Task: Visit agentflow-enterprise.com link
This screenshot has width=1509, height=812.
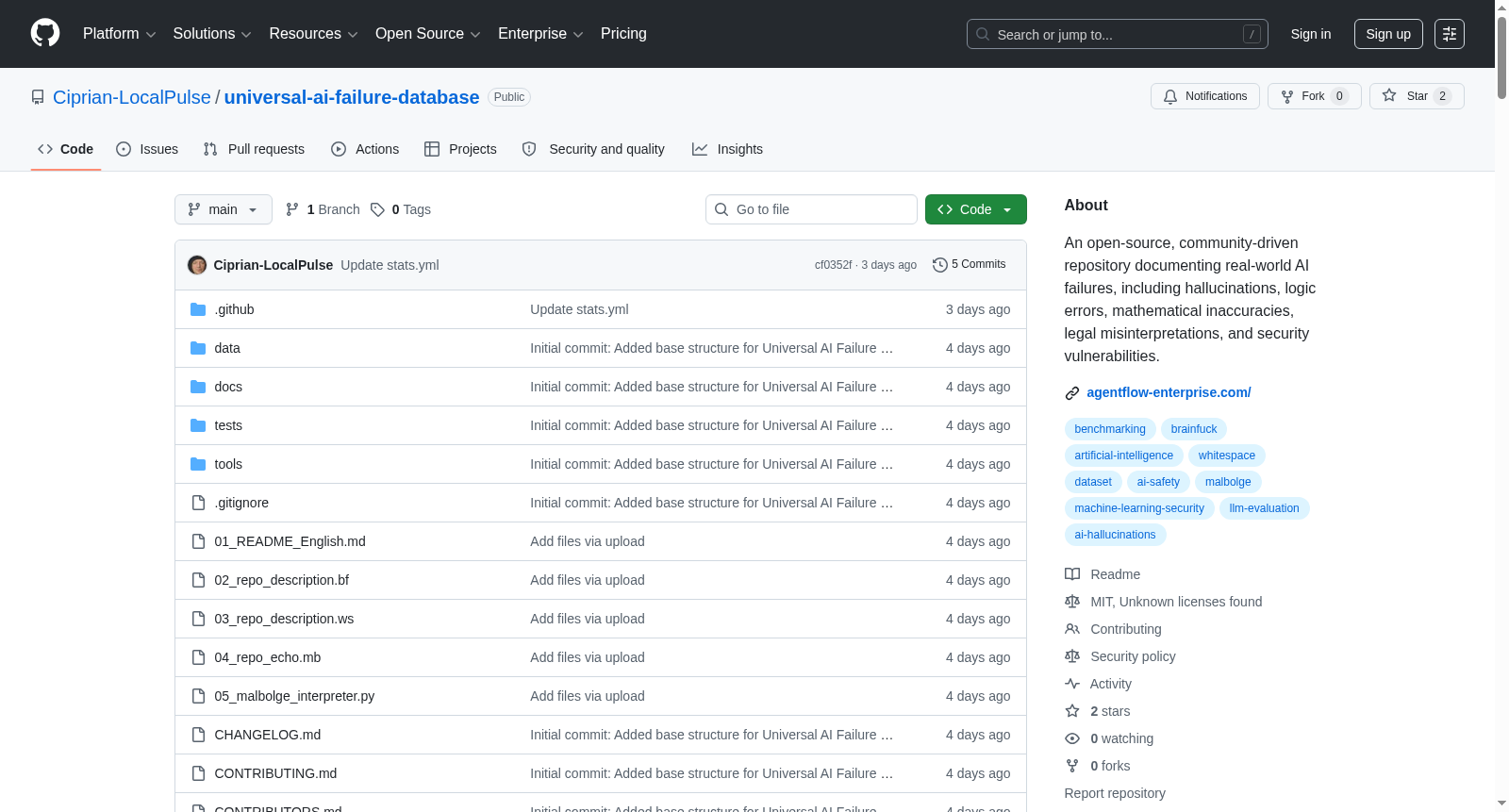Action: point(1169,392)
